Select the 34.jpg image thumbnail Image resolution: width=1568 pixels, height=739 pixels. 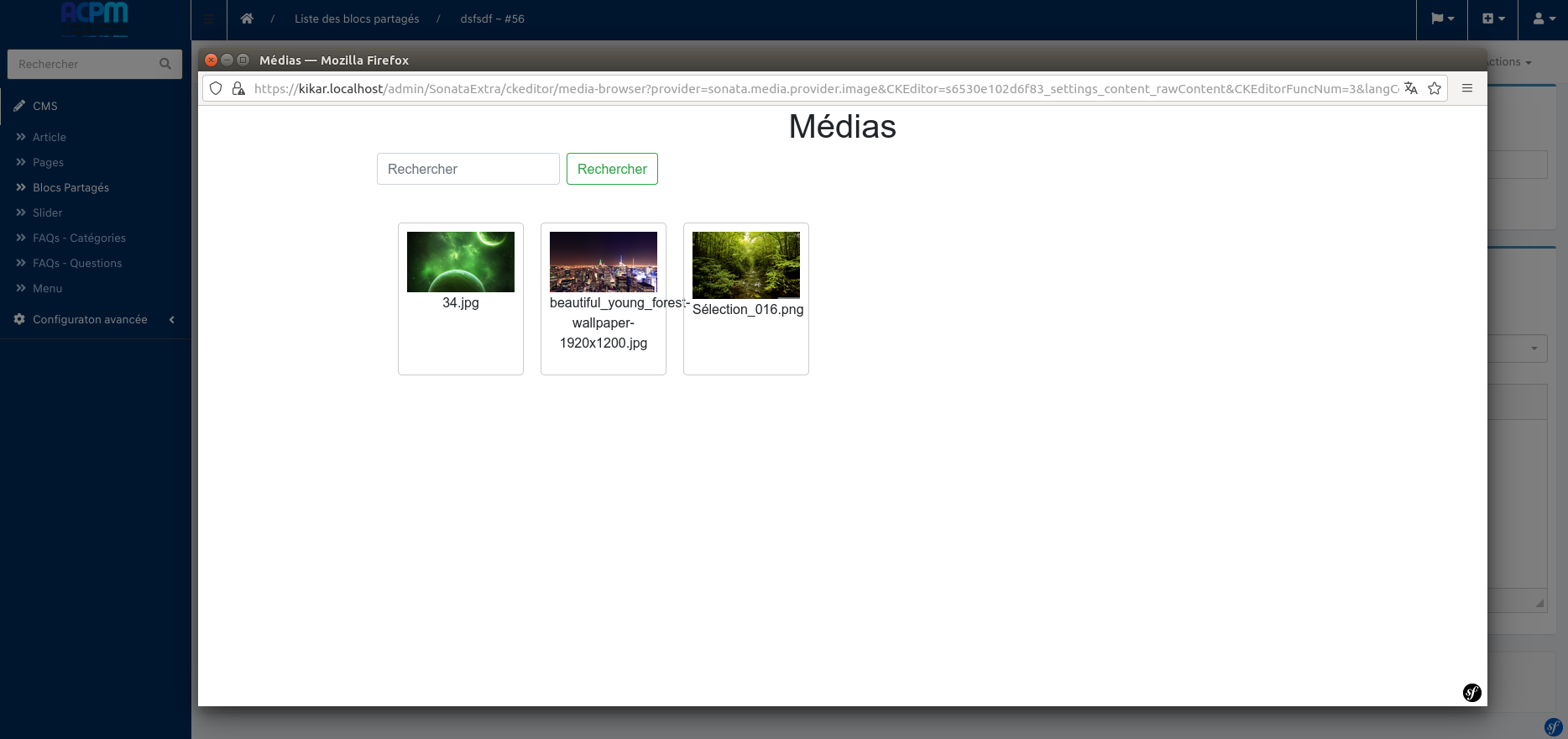point(461,262)
